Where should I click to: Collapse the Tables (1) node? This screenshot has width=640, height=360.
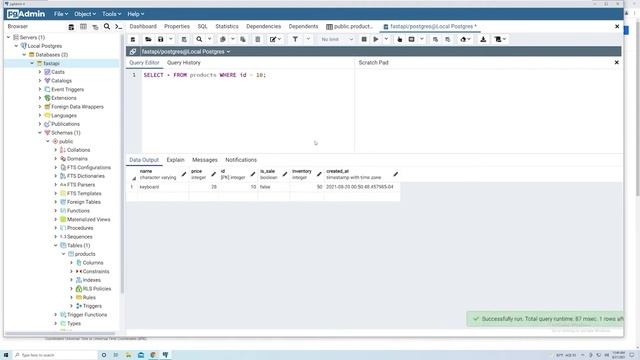(56, 245)
